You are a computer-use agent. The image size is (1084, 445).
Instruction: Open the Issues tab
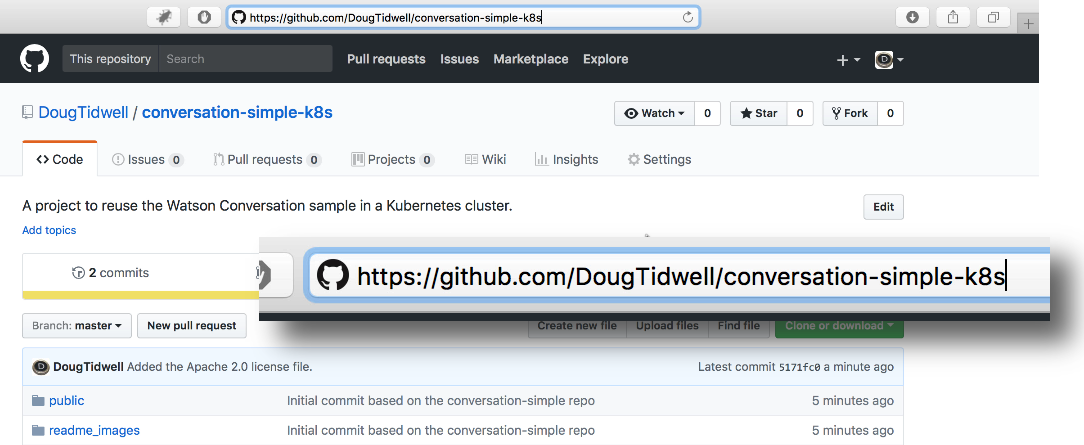pyautogui.click(x=147, y=160)
